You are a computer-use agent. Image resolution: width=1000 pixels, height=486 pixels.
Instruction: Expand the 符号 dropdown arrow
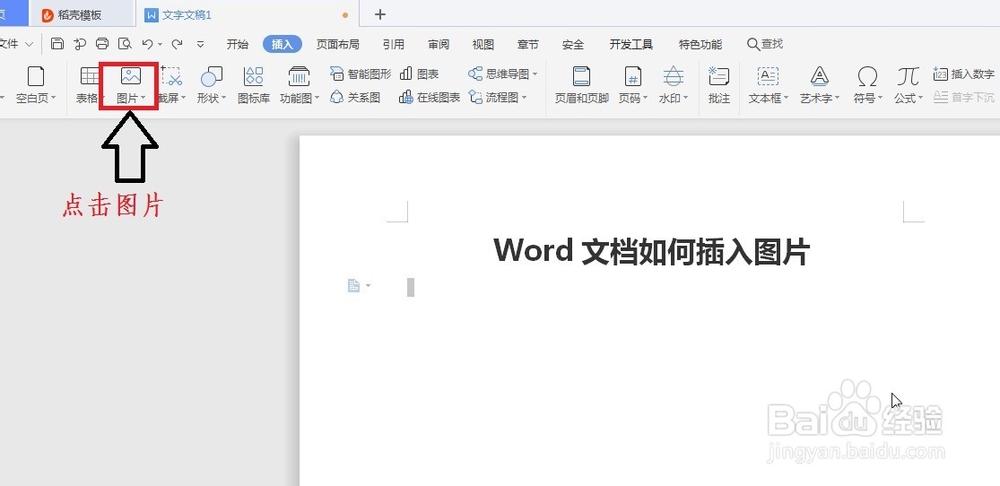click(x=880, y=98)
